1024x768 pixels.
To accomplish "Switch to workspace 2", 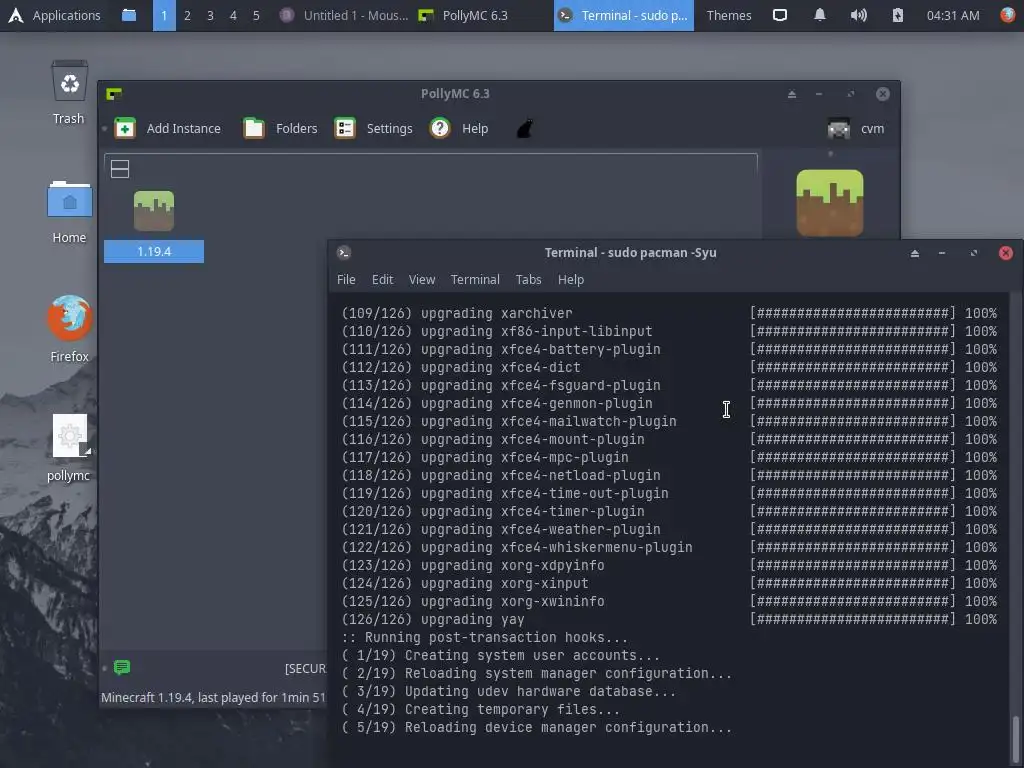I will click(187, 15).
